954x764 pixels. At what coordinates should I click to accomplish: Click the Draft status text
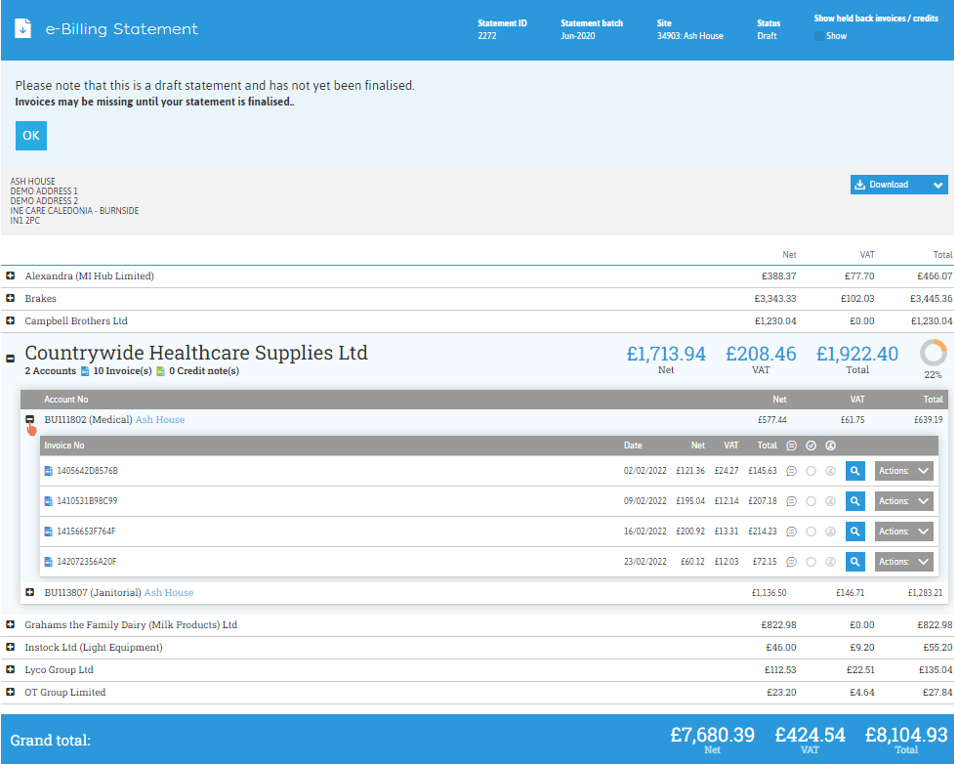pyautogui.click(x=767, y=36)
